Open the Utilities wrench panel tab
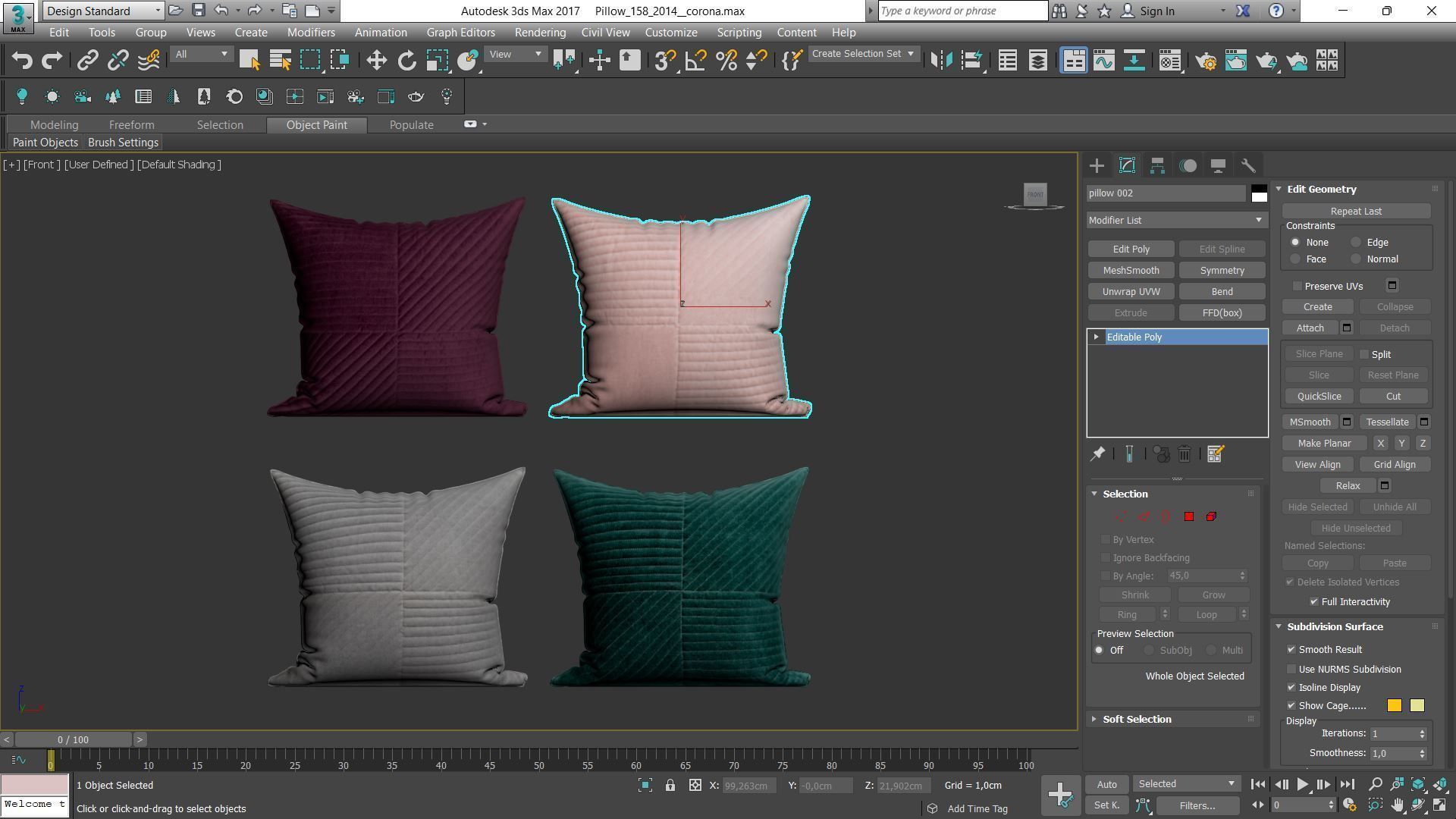 click(1248, 165)
